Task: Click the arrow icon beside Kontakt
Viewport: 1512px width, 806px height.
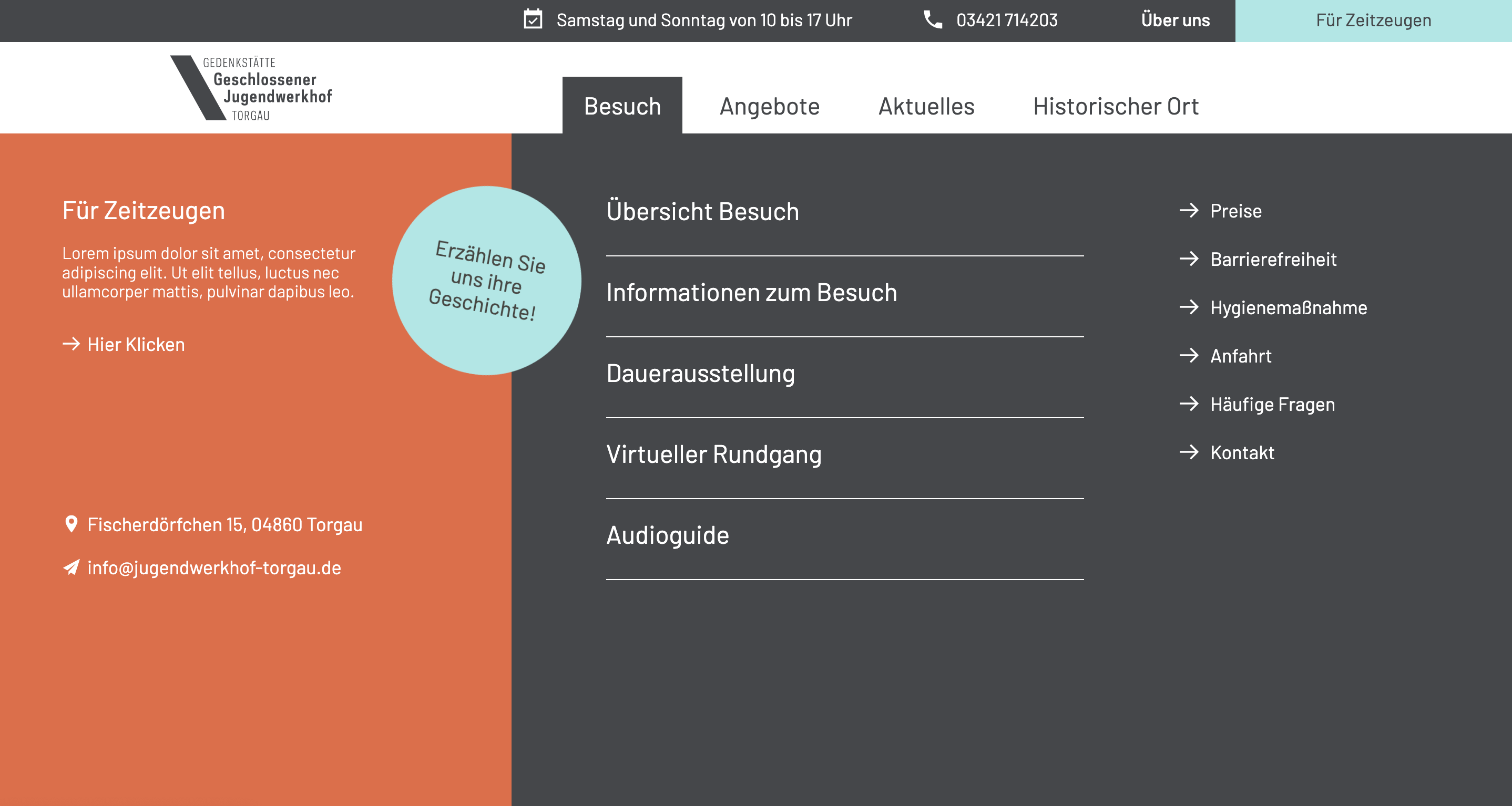Action: pos(1189,452)
